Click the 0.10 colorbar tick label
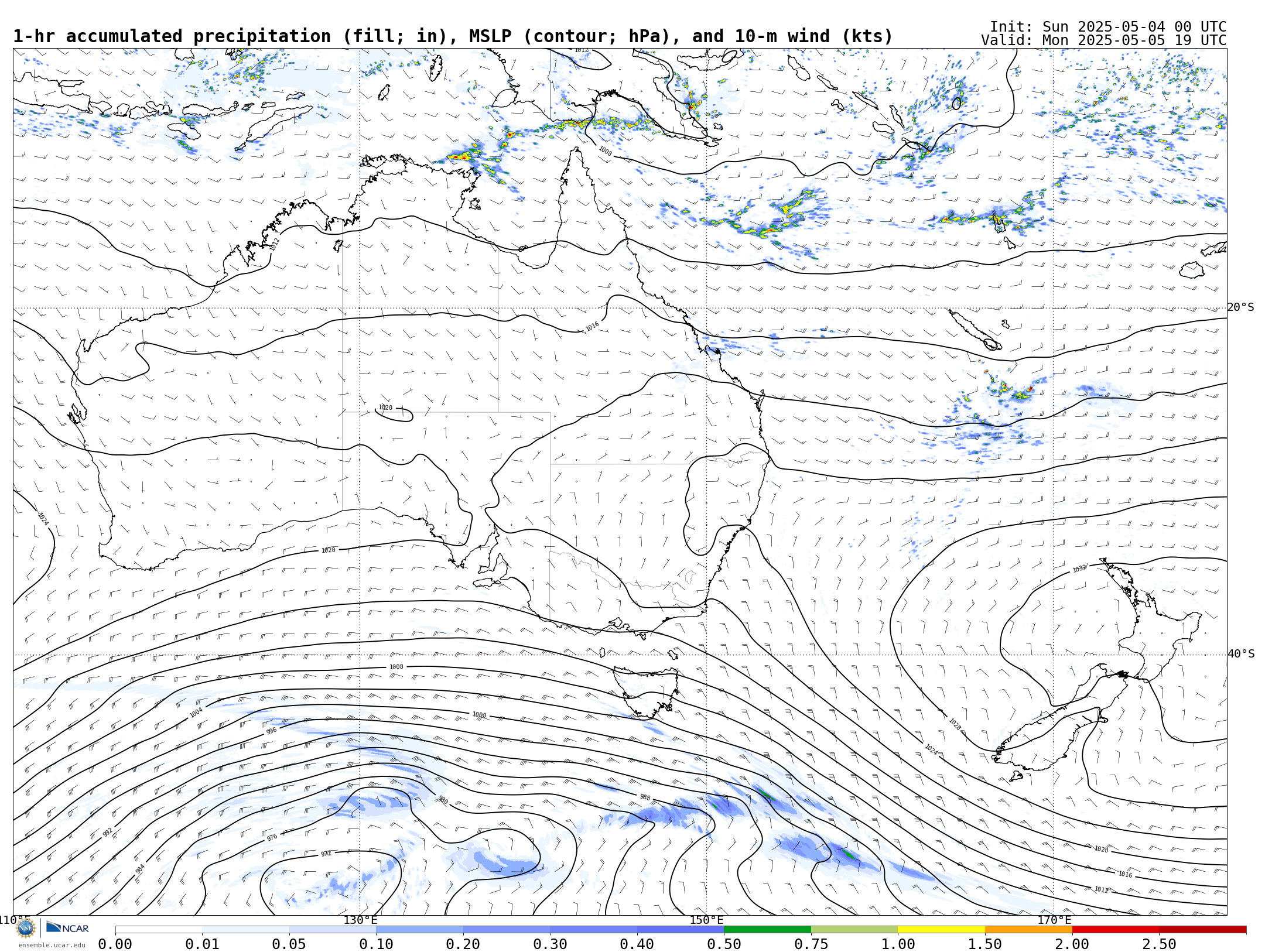Image resolution: width=1265 pixels, height=952 pixels. (376, 944)
